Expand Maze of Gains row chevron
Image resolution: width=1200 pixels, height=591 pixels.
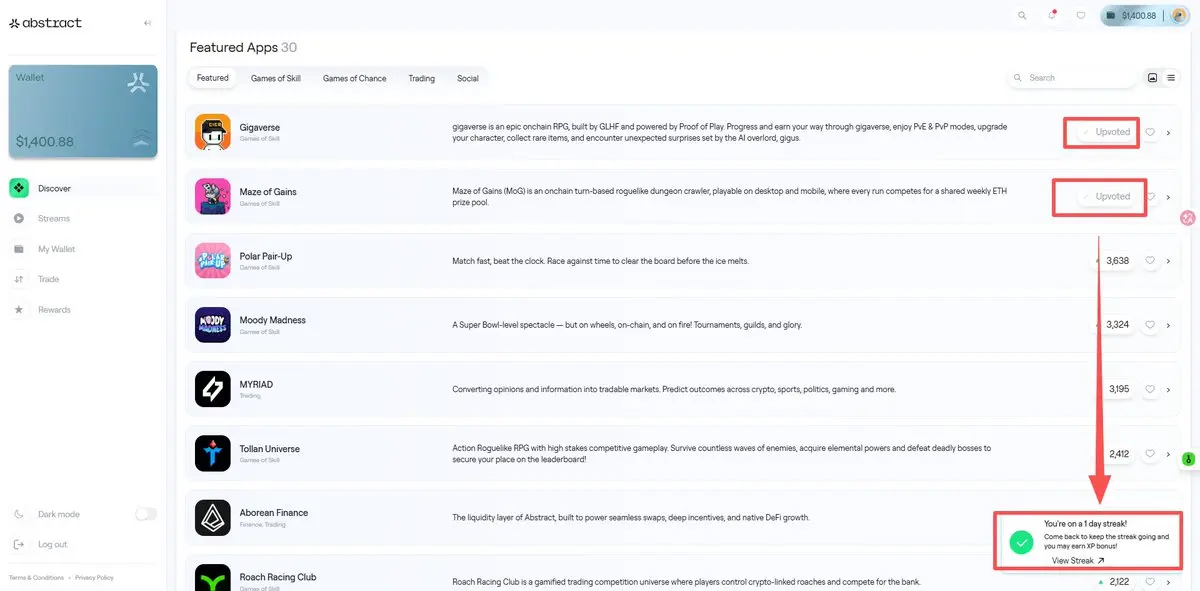[1168, 197]
